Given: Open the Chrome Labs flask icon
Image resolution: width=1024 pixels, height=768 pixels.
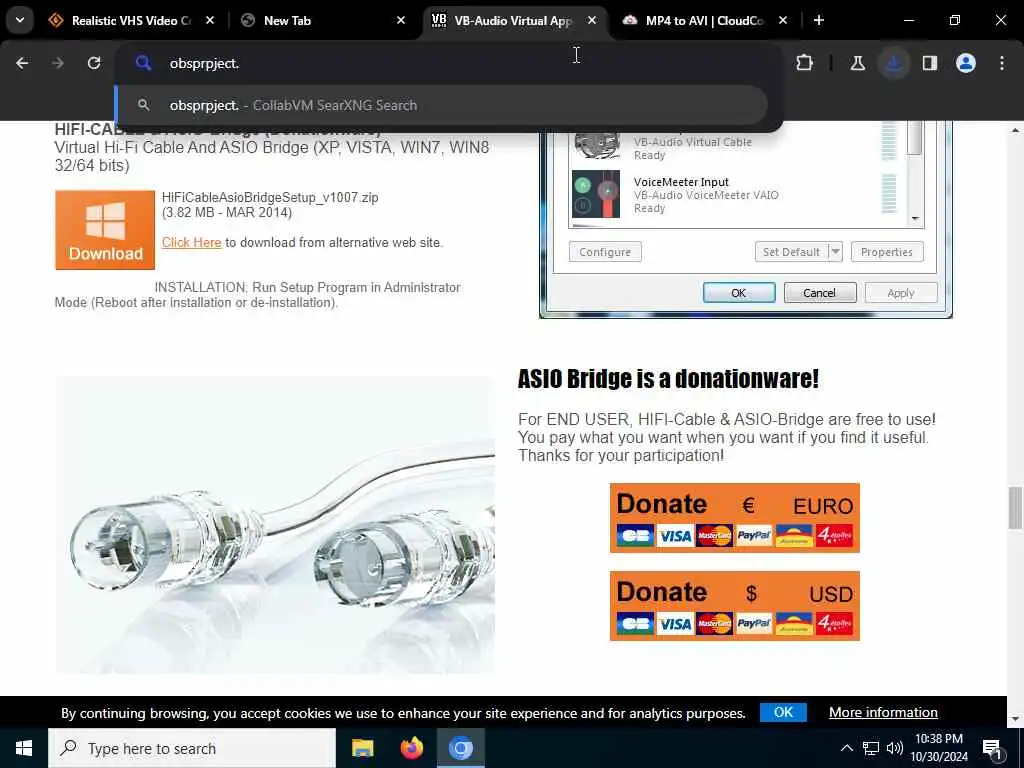Looking at the screenshot, I should (857, 63).
